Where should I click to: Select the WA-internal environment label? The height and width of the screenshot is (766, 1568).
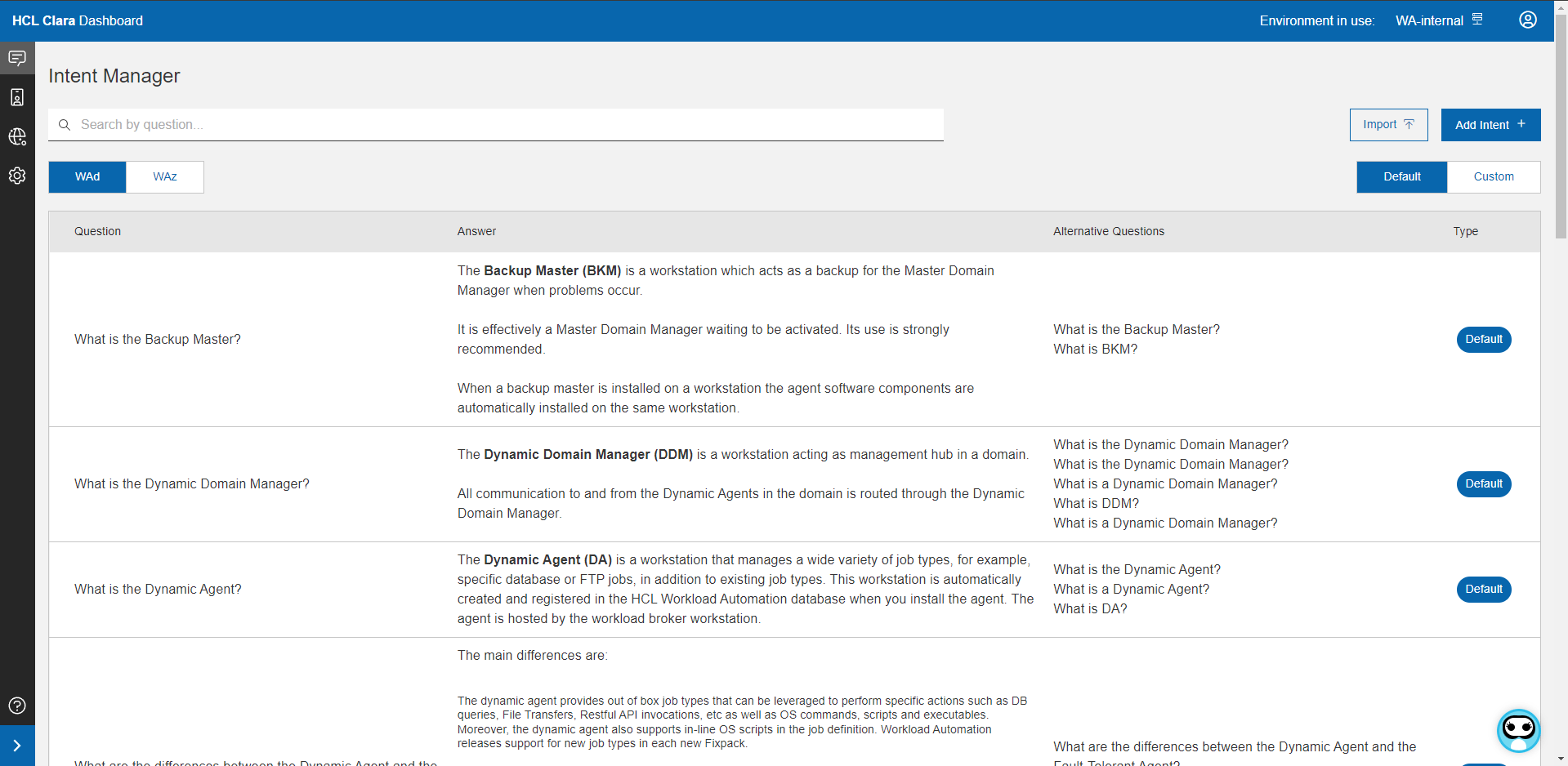tap(1428, 21)
